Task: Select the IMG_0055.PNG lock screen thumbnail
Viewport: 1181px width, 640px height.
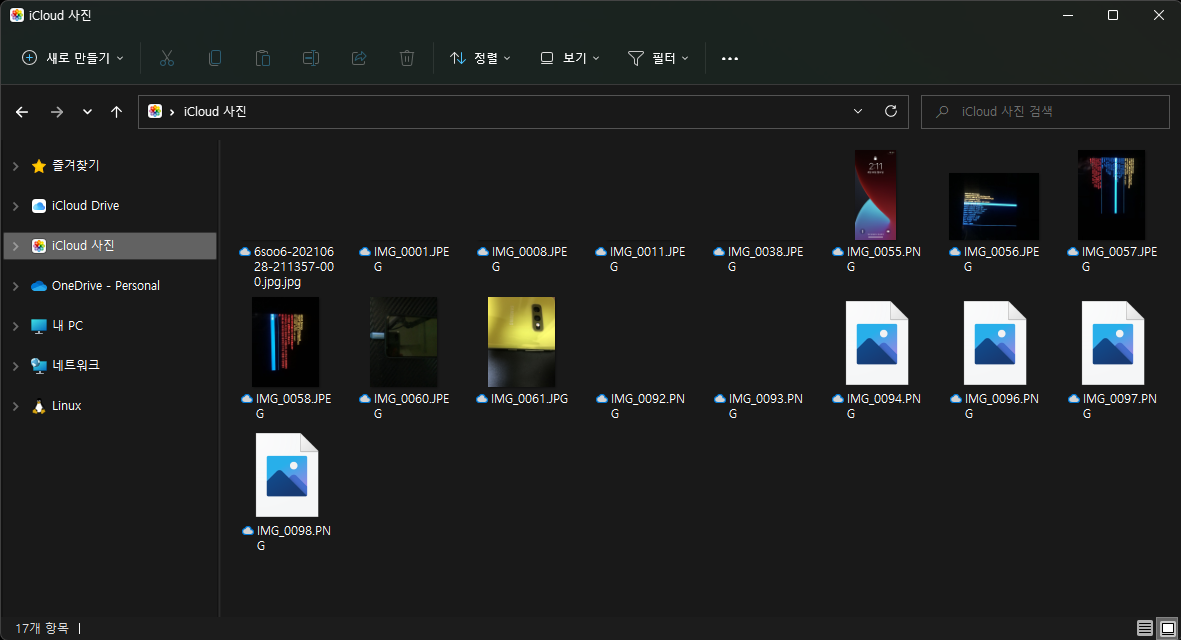Action: tap(875, 195)
